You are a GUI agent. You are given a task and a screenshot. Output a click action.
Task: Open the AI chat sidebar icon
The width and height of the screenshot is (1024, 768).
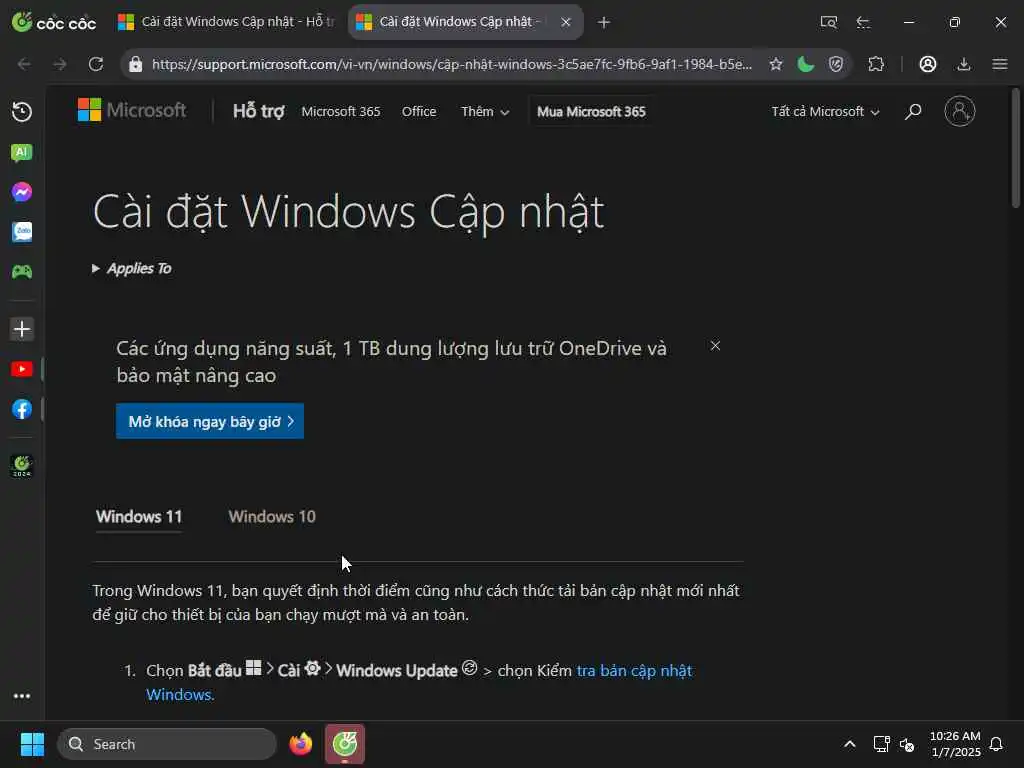click(22, 152)
